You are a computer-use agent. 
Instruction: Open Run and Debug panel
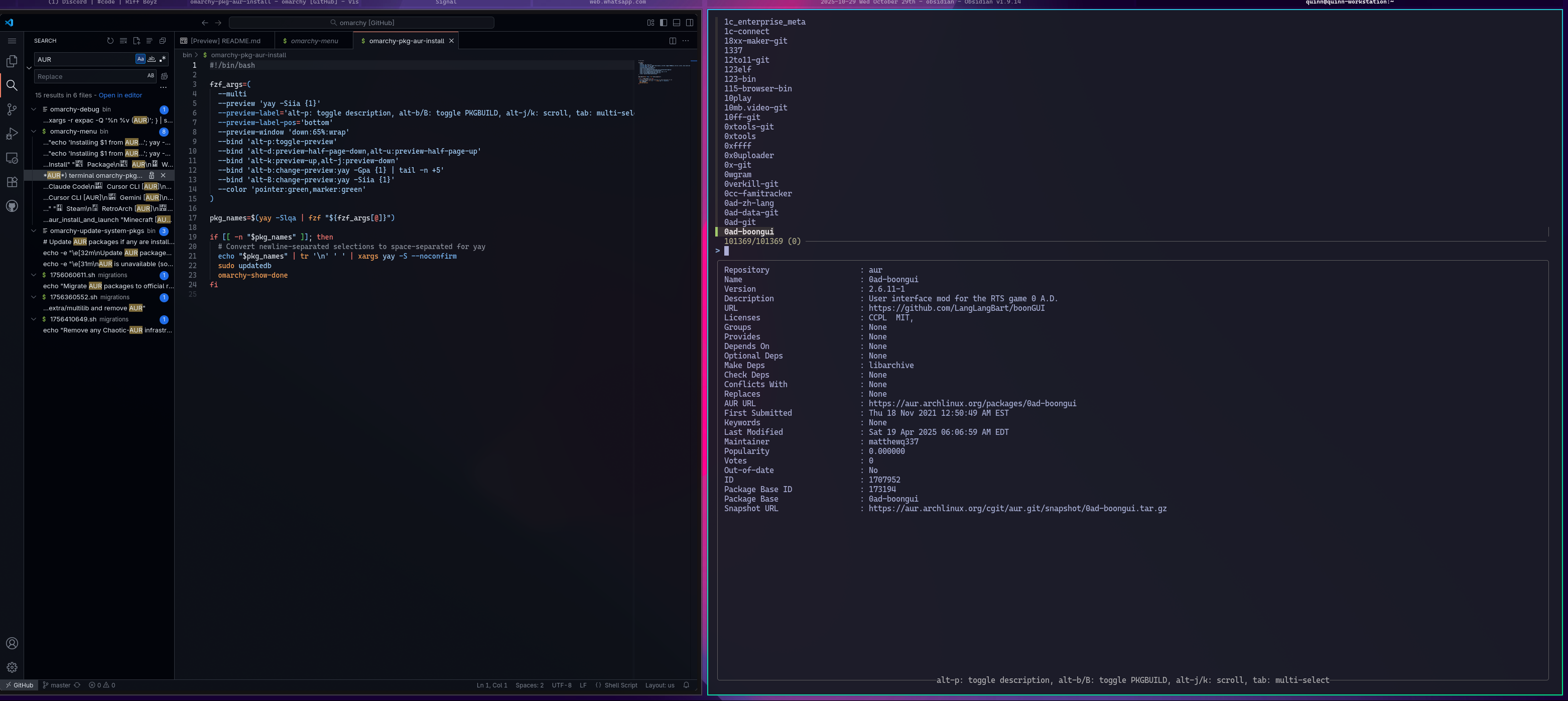[x=12, y=134]
